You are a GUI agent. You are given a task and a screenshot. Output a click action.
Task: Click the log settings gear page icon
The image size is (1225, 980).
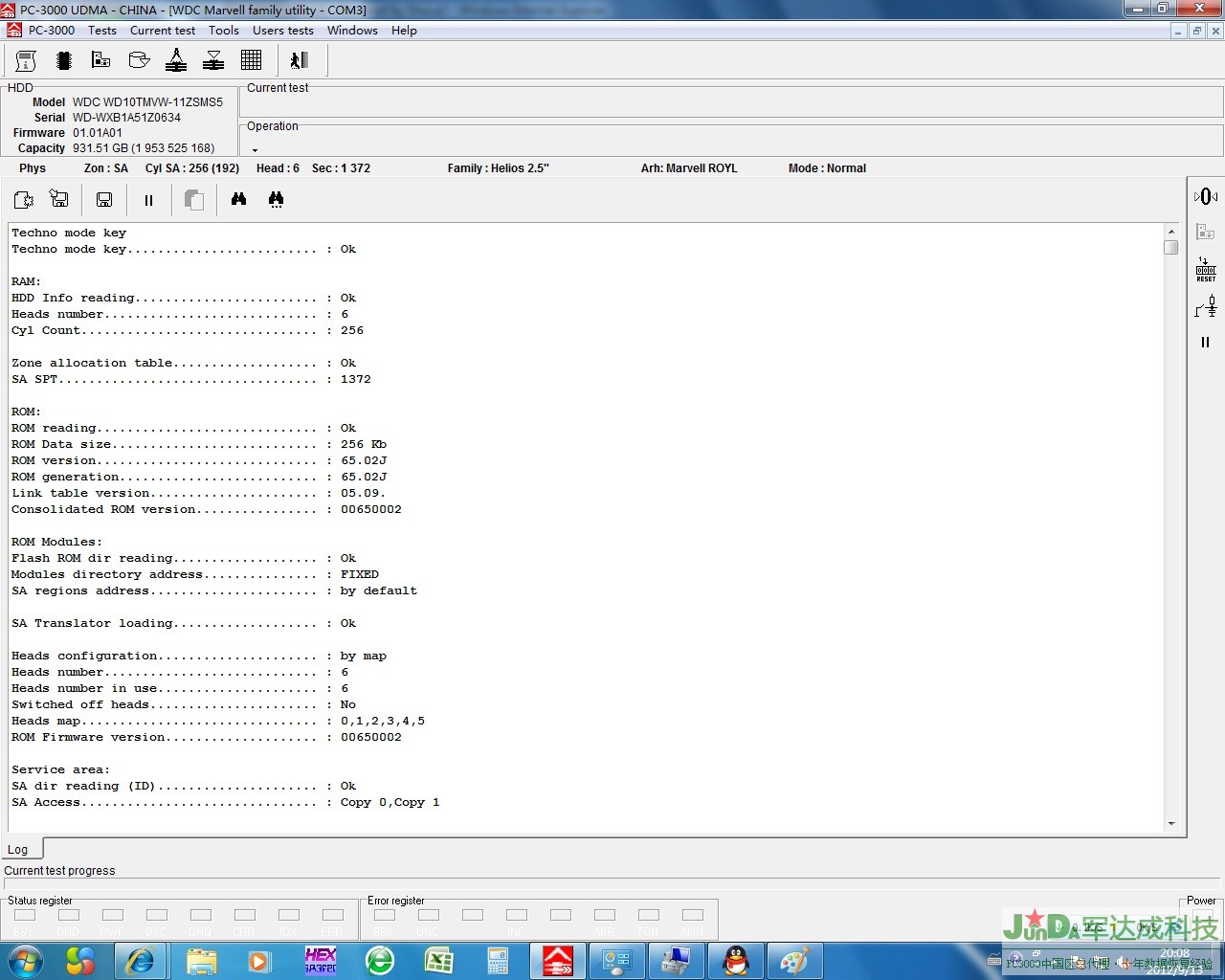(24, 199)
